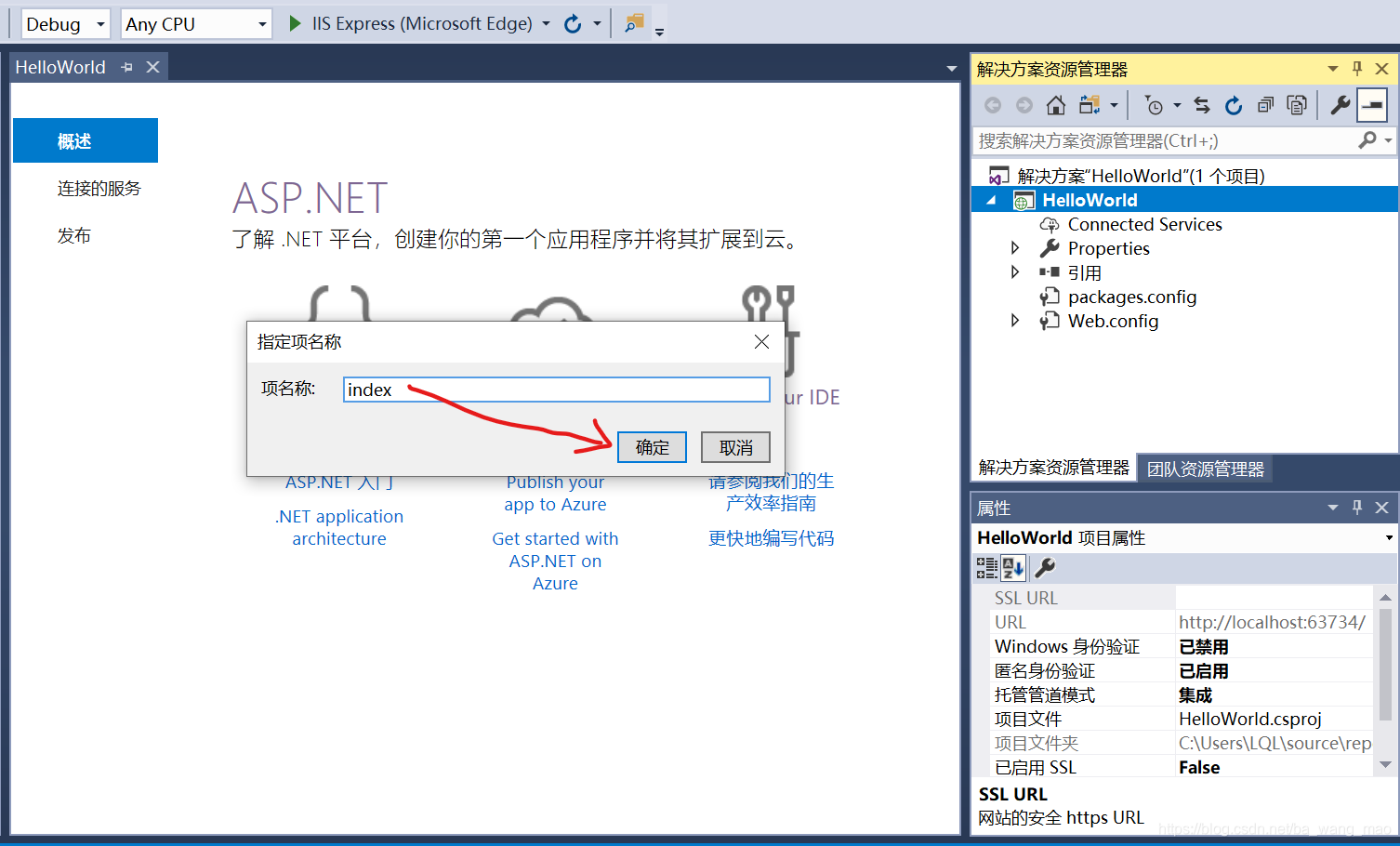Click the Solution Explorer properties wrench icon
The height and width of the screenshot is (846, 1400).
tap(1340, 105)
